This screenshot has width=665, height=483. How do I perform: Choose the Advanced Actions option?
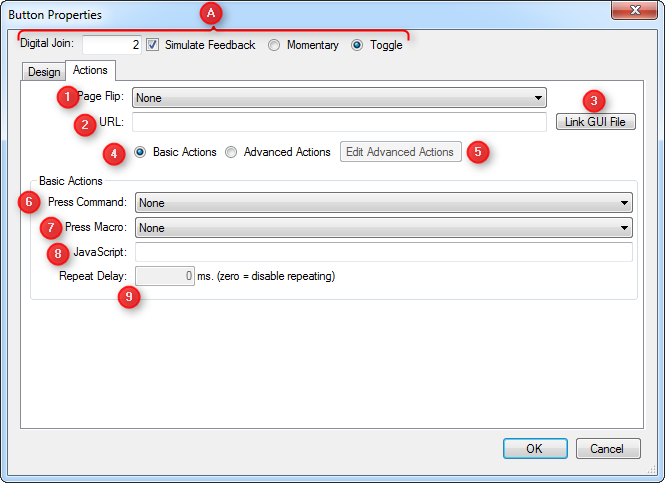[x=231, y=152]
